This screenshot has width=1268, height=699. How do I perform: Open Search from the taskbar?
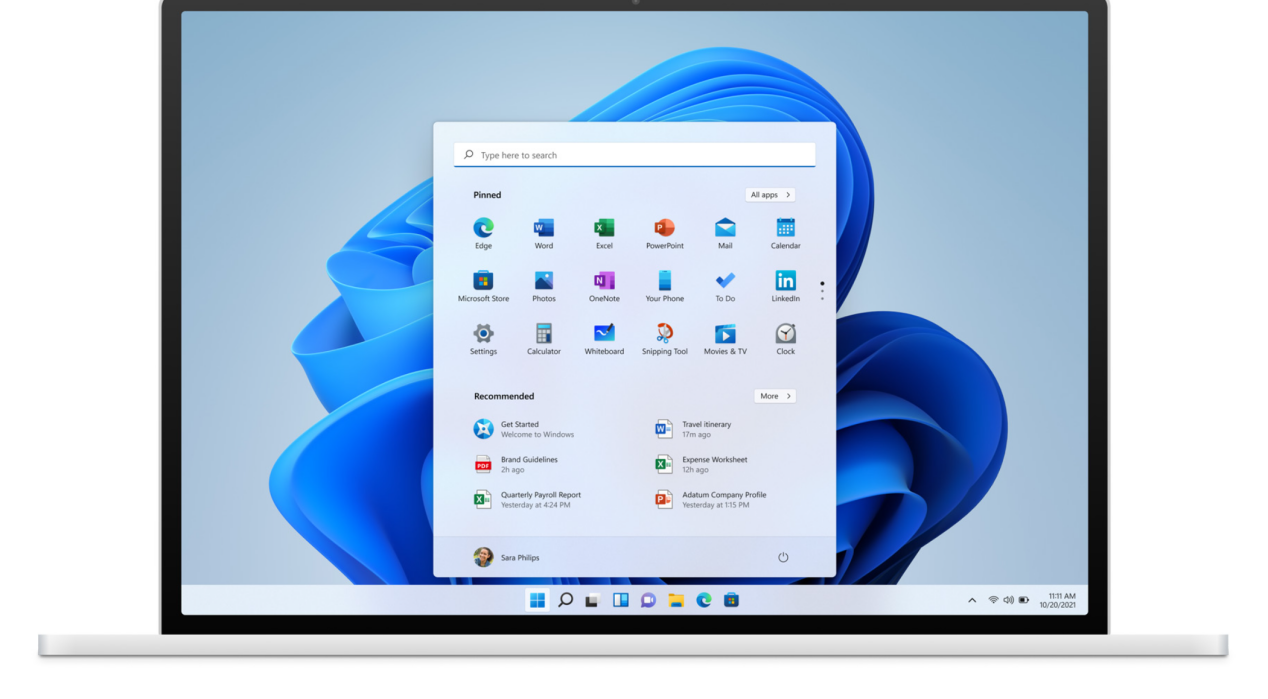click(565, 600)
